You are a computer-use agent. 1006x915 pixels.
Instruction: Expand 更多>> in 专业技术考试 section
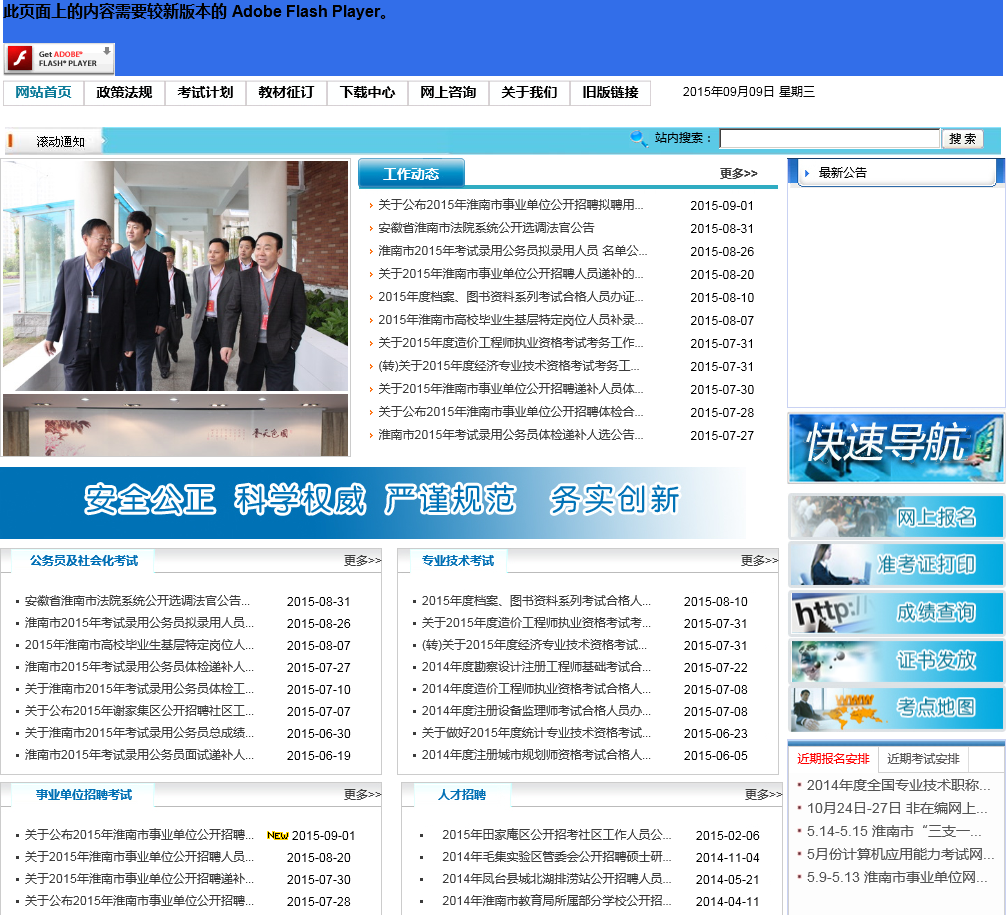click(x=759, y=561)
